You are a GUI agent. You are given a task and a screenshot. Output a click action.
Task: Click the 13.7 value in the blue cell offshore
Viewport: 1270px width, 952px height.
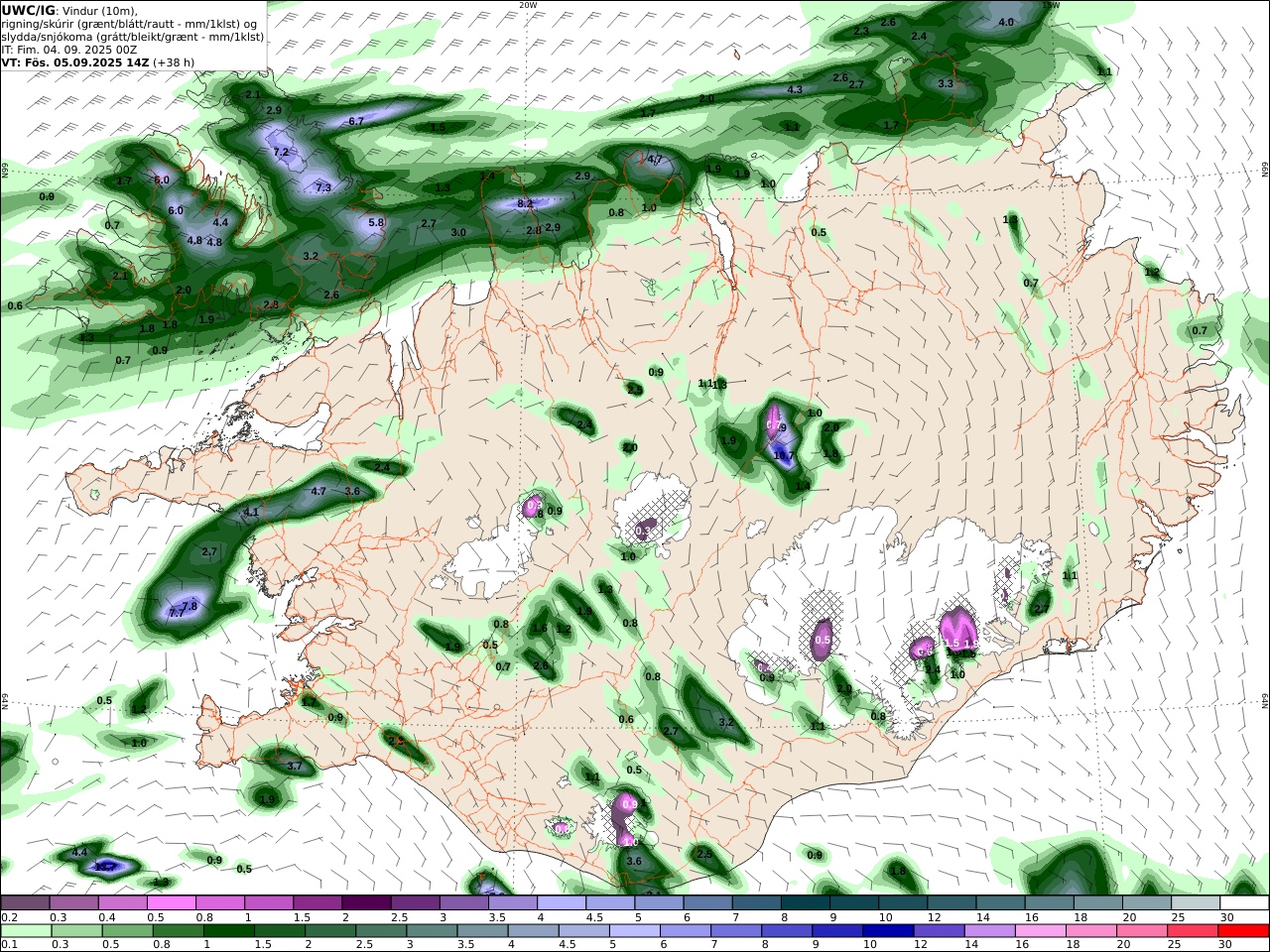[105, 867]
